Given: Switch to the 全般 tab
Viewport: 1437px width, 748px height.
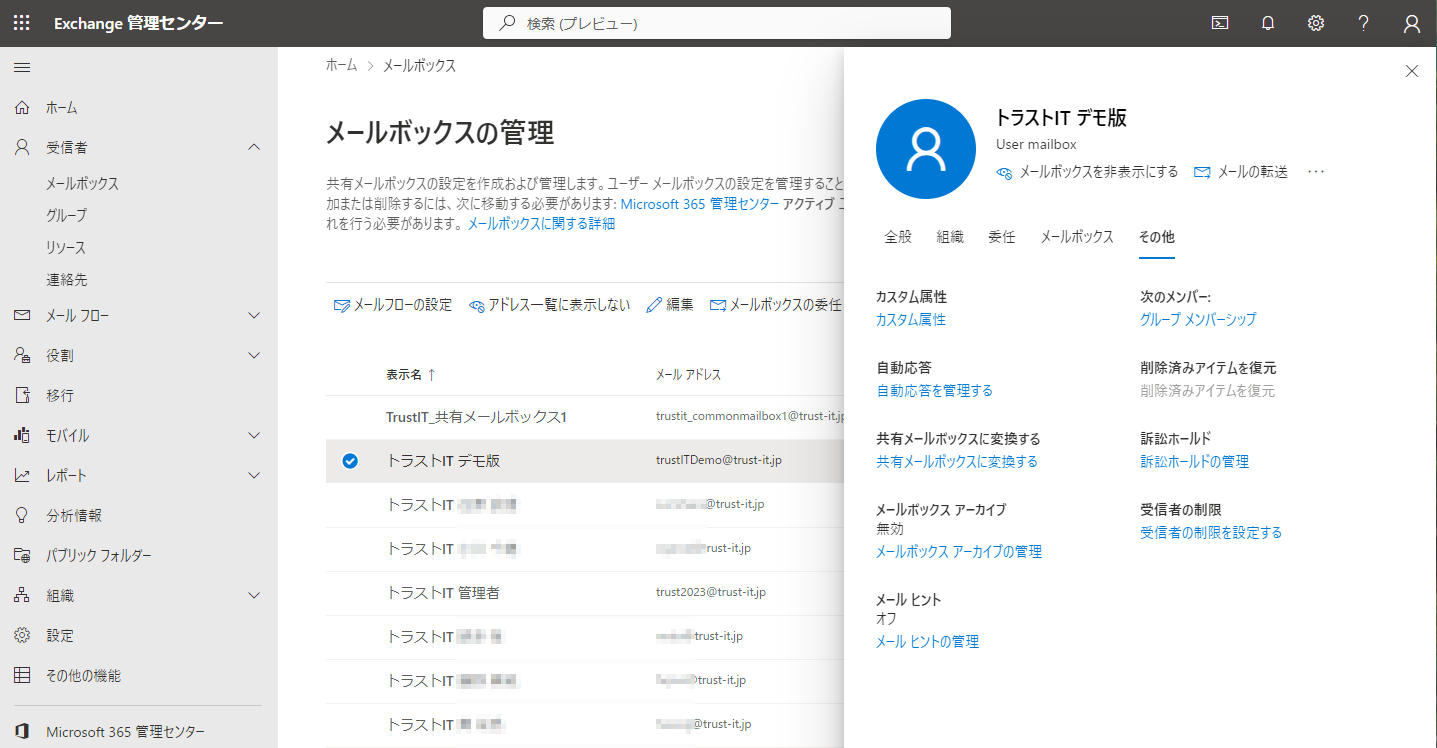Looking at the screenshot, I should pos(898,237).
